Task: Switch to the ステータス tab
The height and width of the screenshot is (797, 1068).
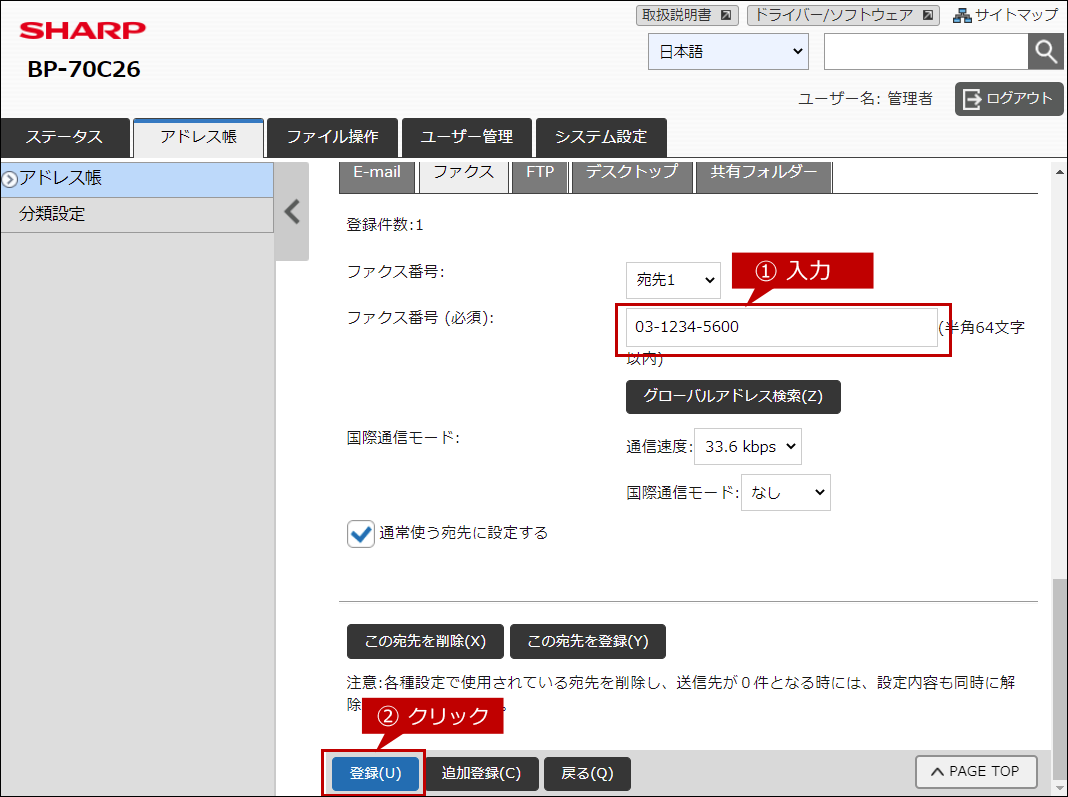Action: 65,137
